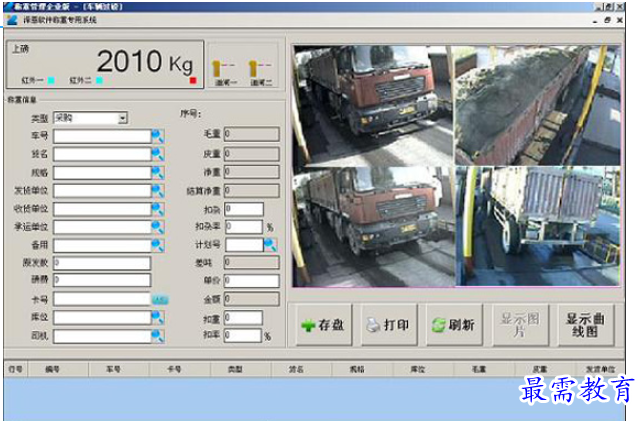Click the 2010 Kg weight readout
The image size is (643, 421).
pyautogui.click(x=145, y=62)
